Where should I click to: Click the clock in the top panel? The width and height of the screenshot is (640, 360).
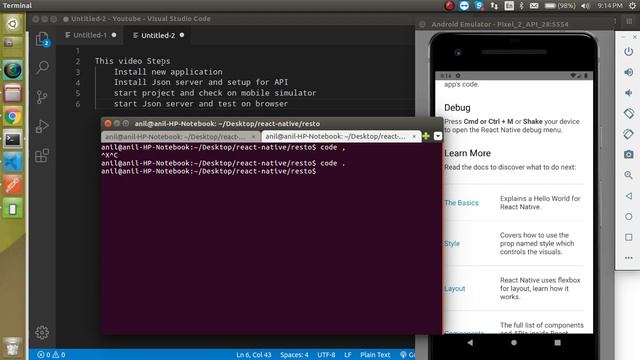click(x=610, y=6)
